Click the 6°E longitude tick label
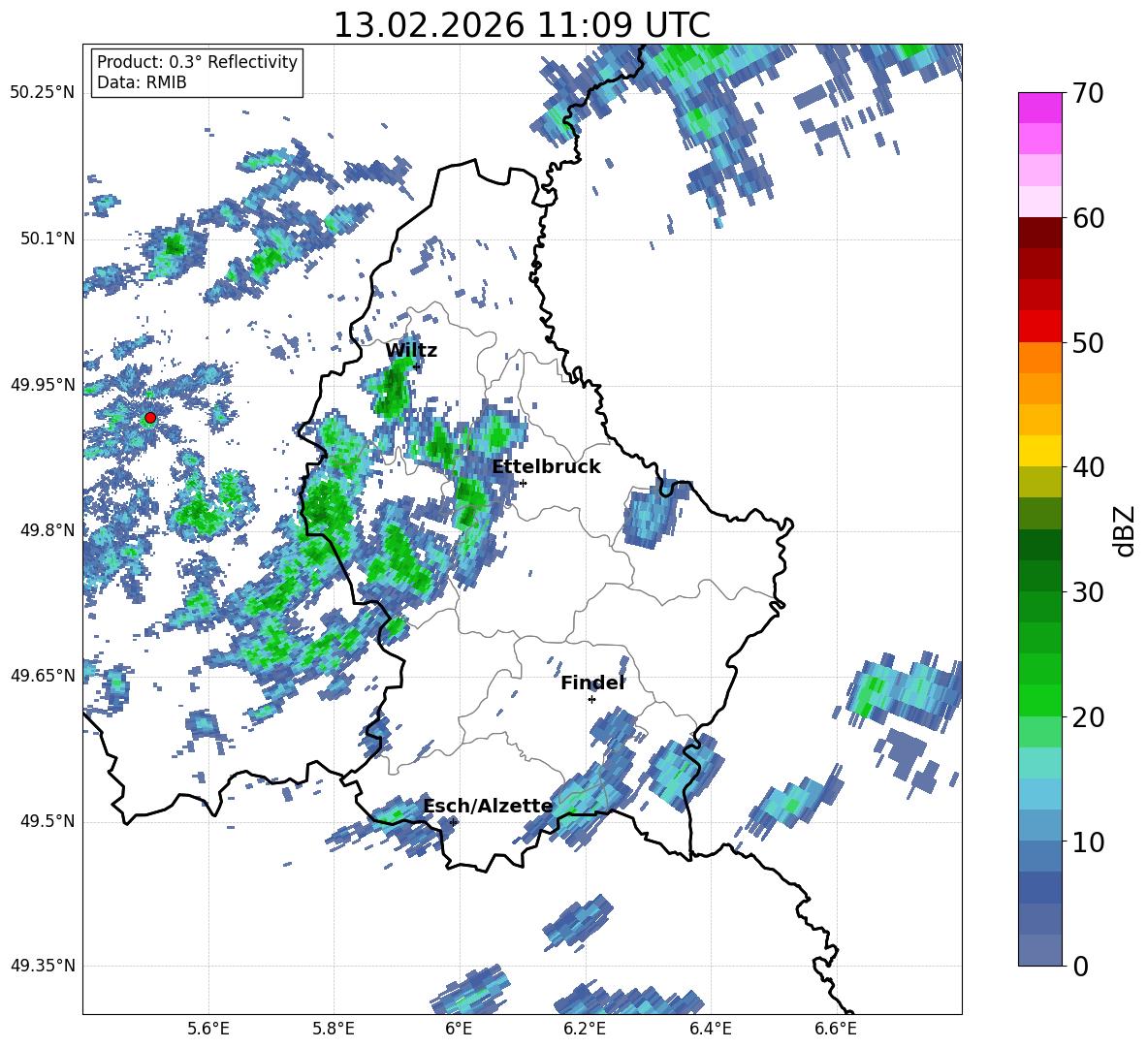Image resolution: width=1148 pixels, height=1048 pixels. (x=459, y=1029)
